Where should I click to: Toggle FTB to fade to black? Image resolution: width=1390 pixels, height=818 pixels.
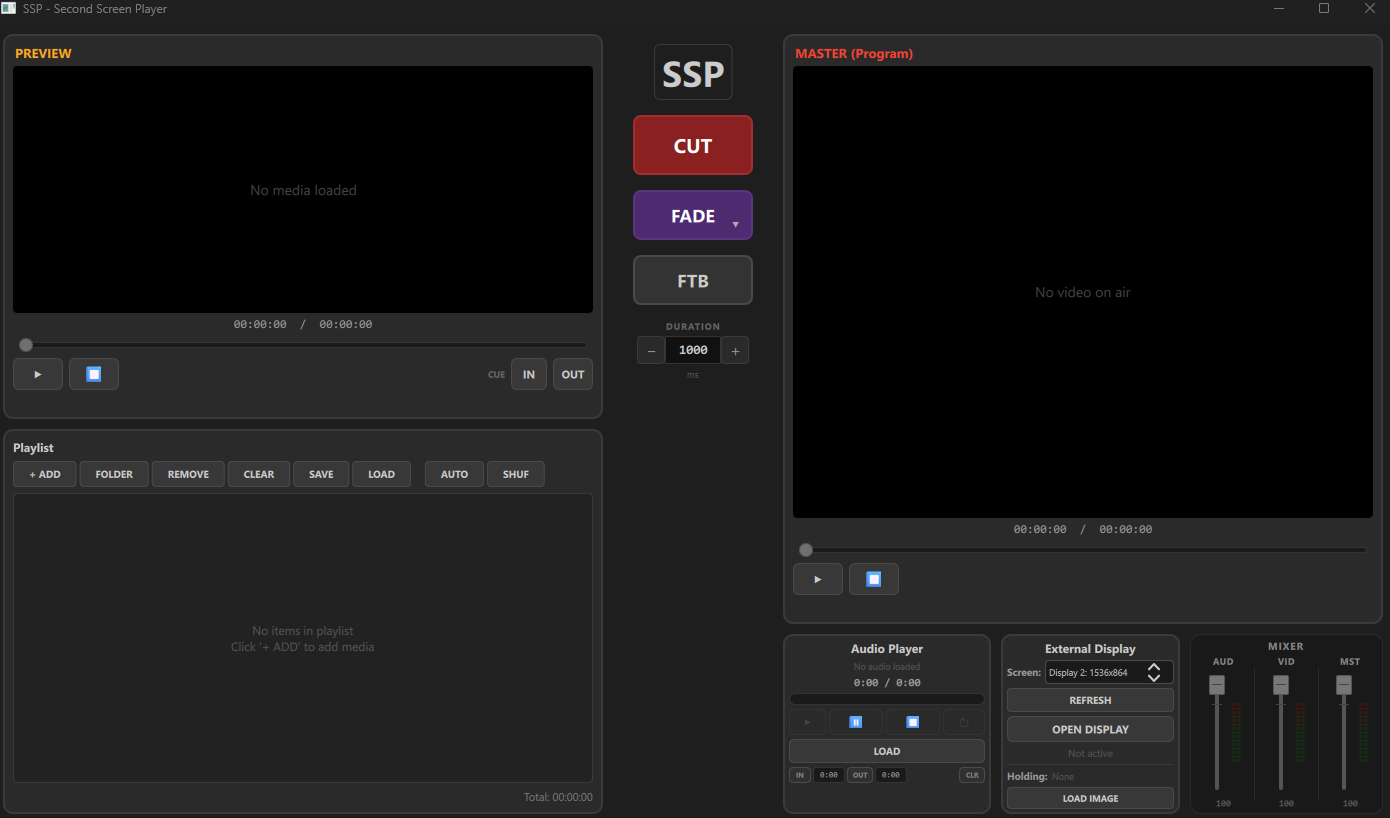point(693,280)
